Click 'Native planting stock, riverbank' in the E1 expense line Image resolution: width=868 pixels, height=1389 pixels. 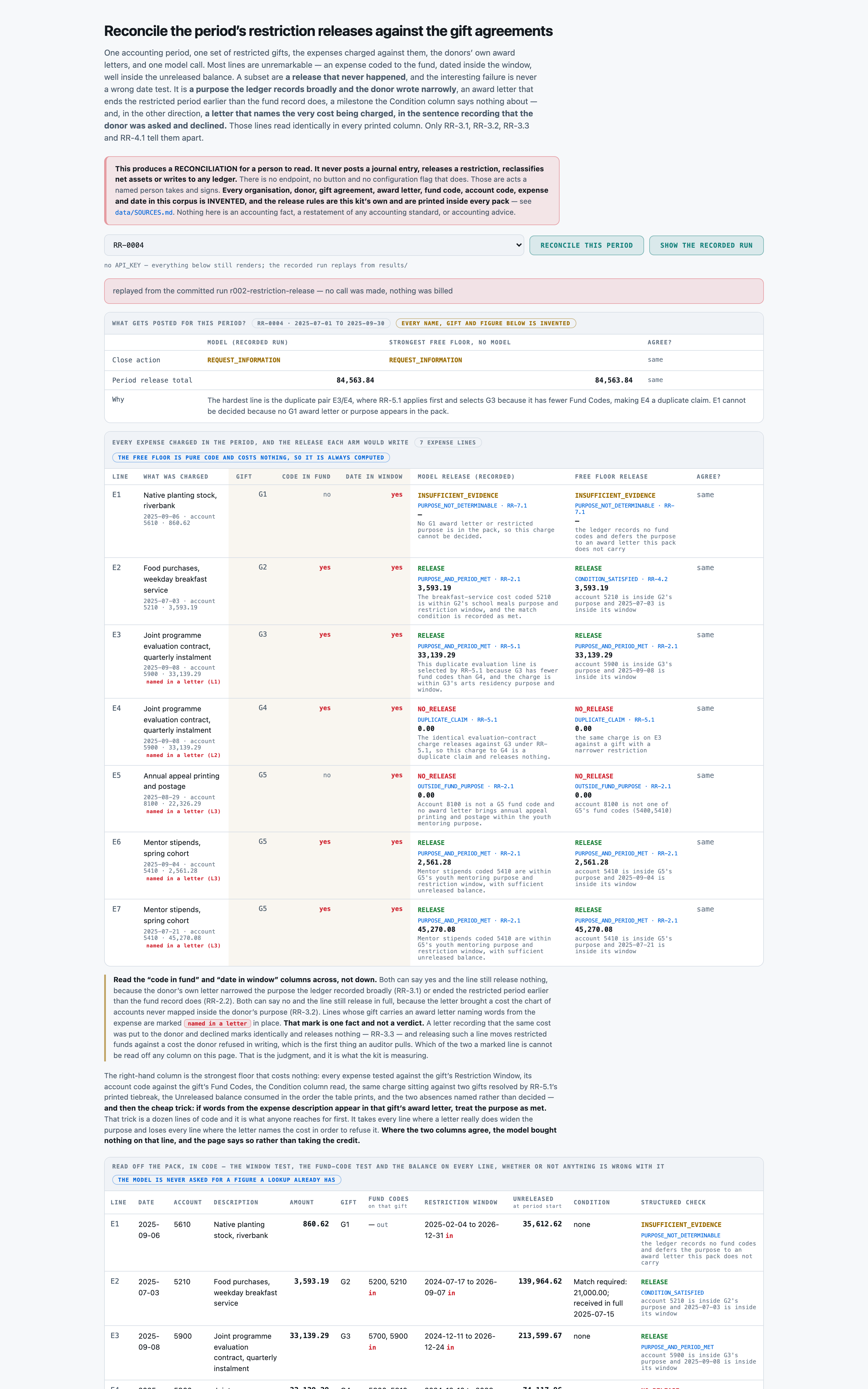pos(180,501)
